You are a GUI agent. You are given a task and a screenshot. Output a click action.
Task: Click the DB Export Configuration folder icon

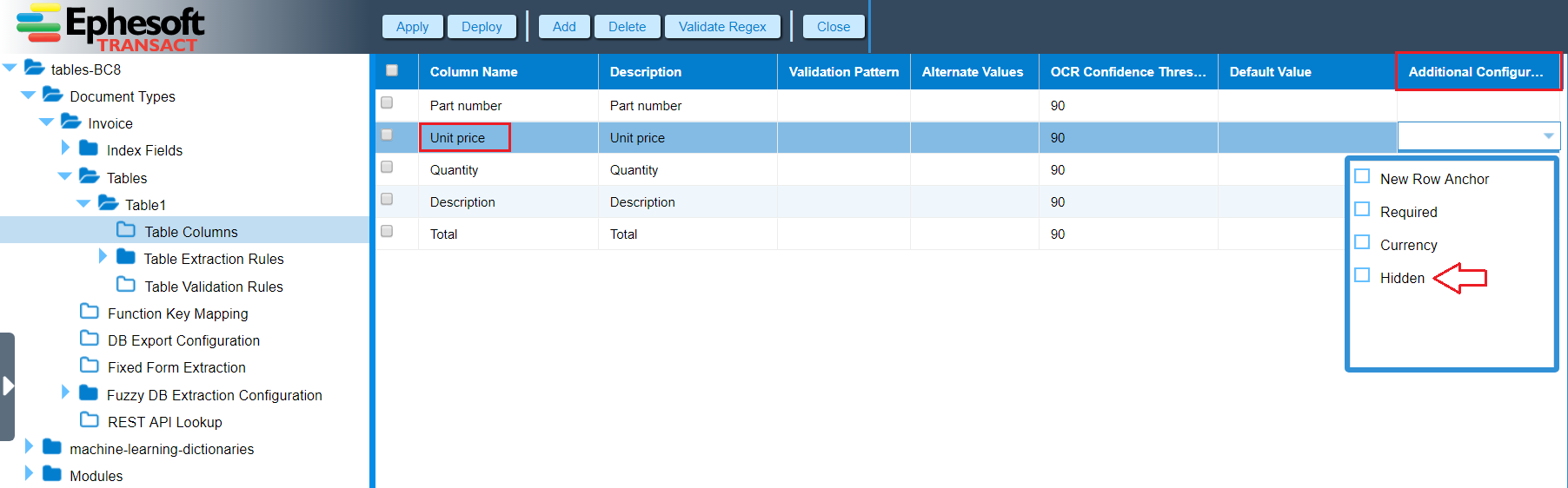pos(90,338)
